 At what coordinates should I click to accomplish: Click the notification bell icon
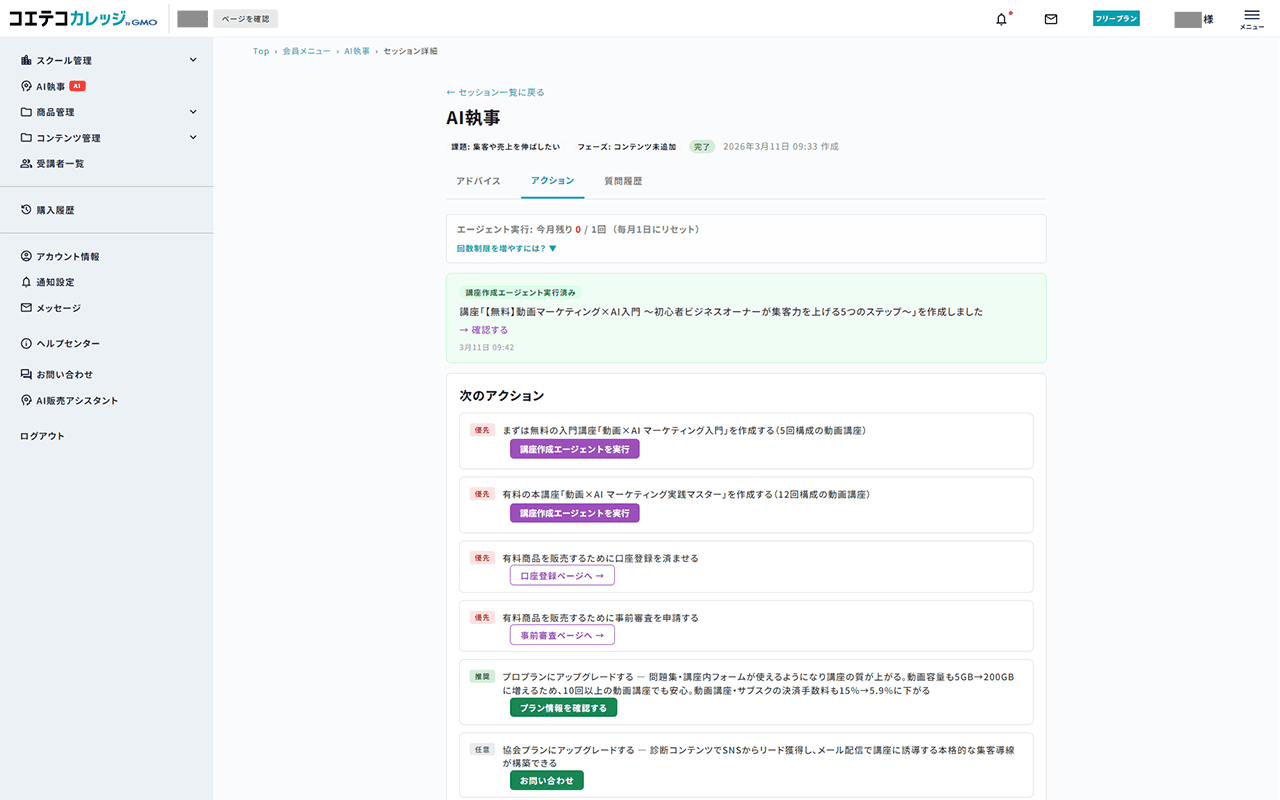pyautogui.click(x=1001, y=19)
